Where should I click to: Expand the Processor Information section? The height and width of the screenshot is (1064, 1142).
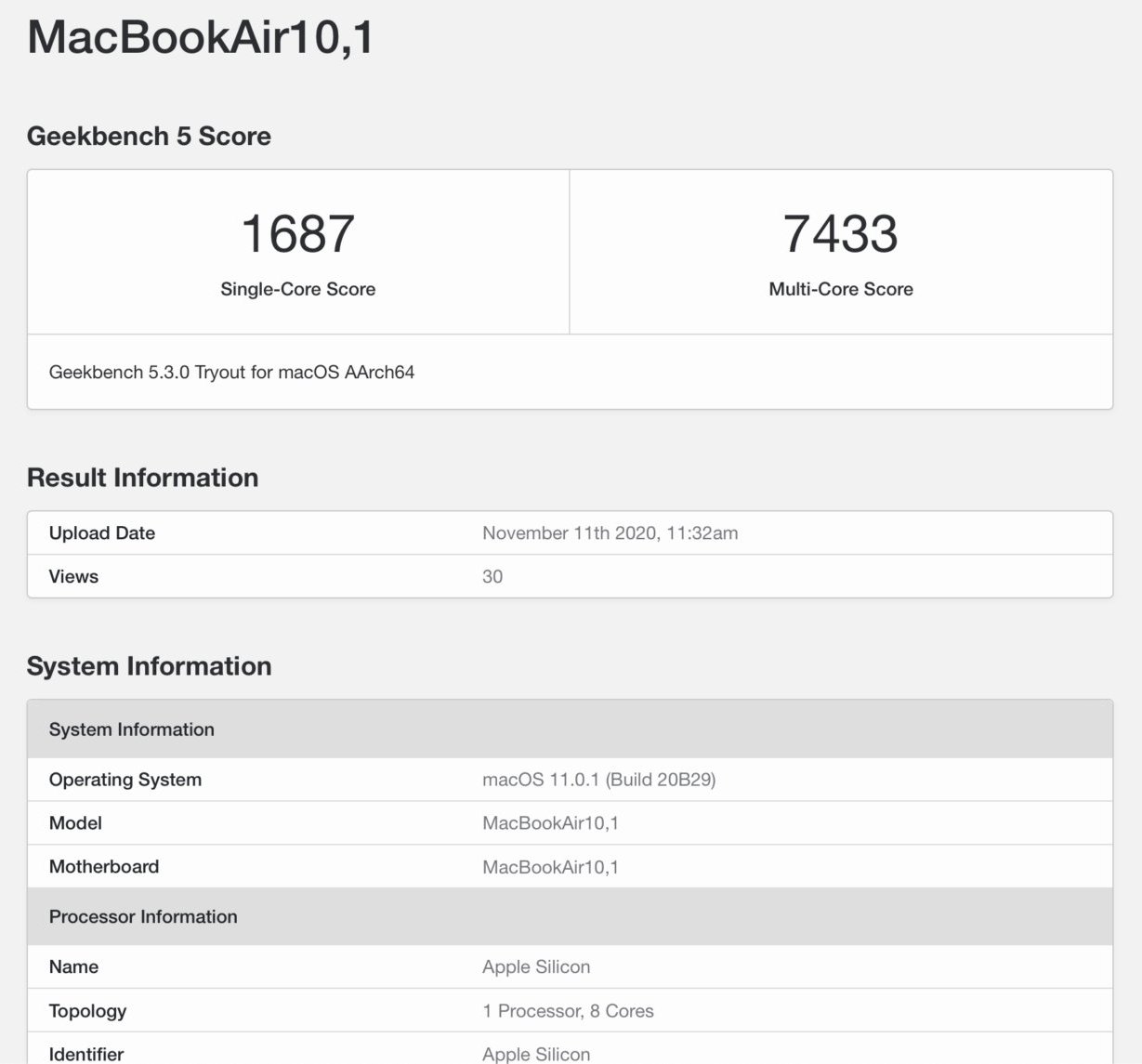[144, 916]
